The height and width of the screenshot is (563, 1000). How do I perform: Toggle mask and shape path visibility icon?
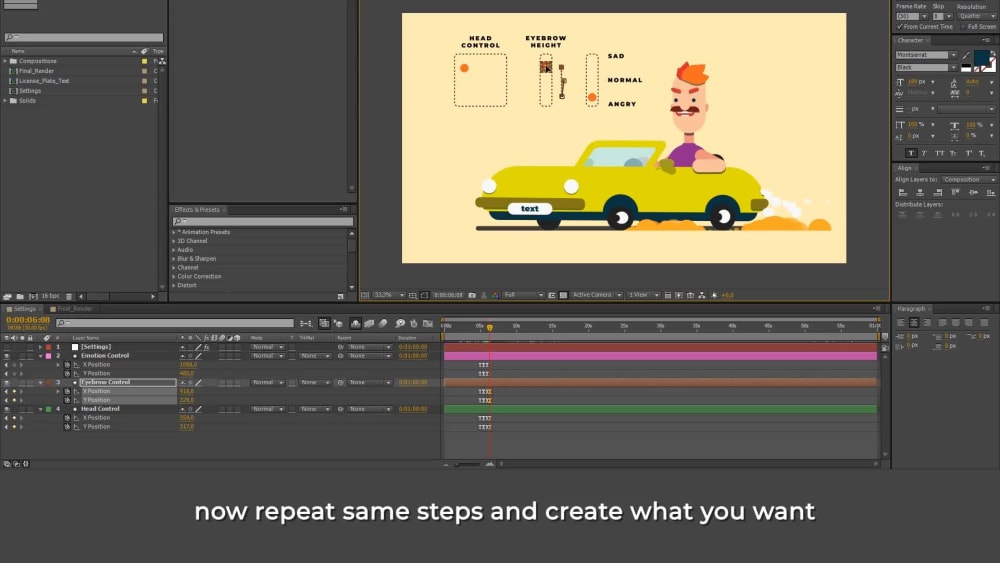point(424,295)
